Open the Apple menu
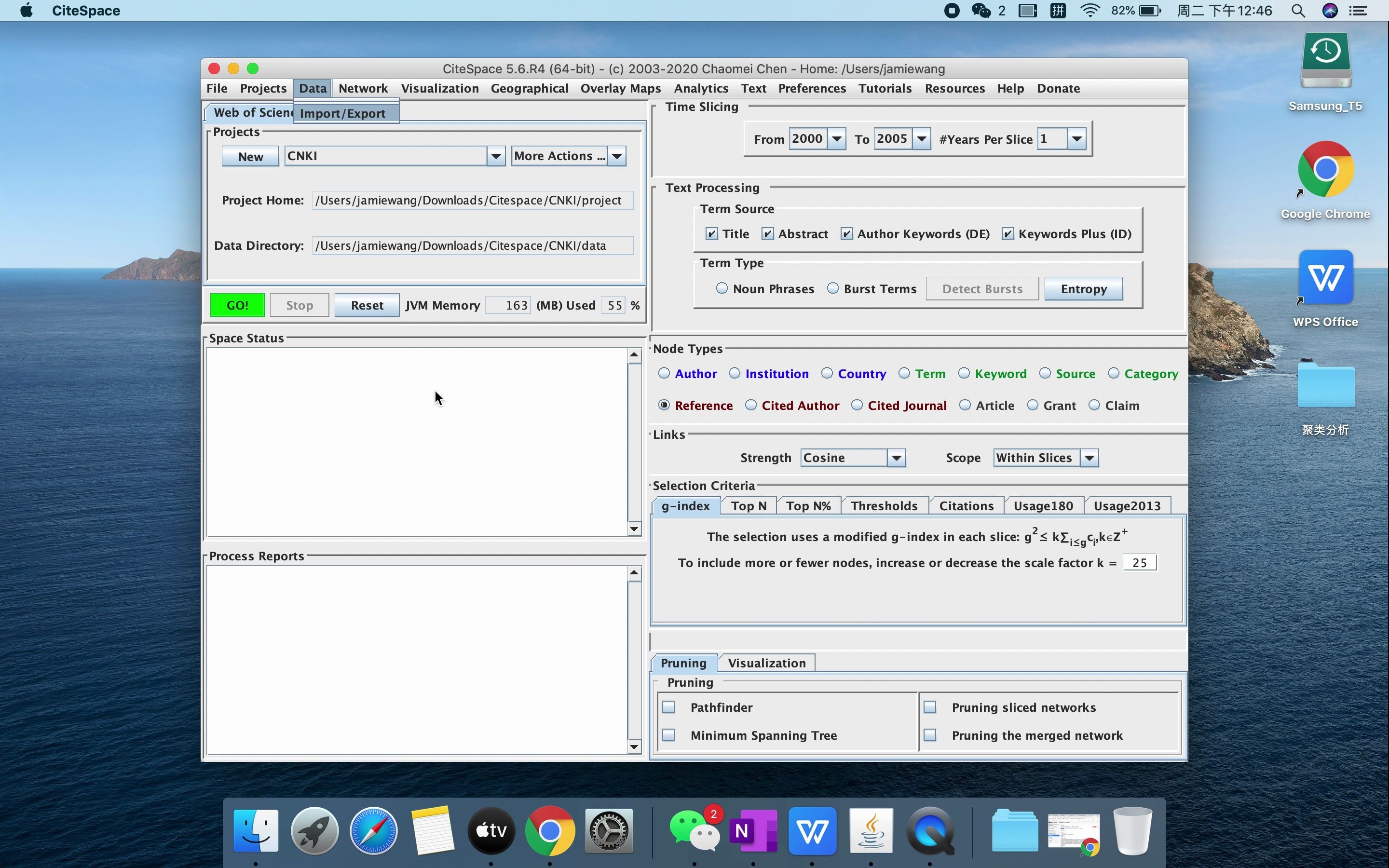Image resolution: width=1389 pixels, height=868 pixels. pos(26,10)
